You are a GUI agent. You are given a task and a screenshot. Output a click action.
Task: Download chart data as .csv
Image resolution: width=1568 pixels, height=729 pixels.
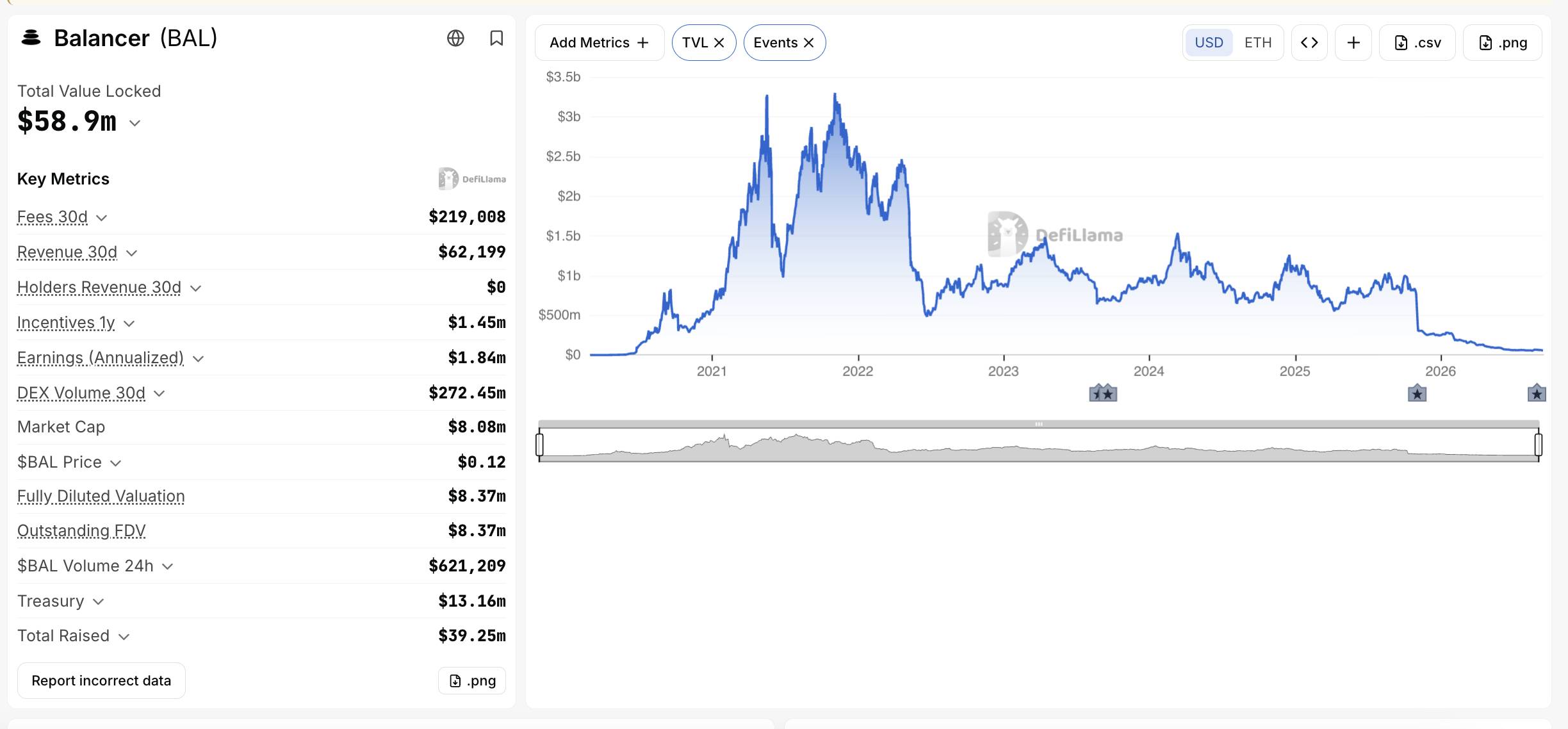coord(1417,43)
